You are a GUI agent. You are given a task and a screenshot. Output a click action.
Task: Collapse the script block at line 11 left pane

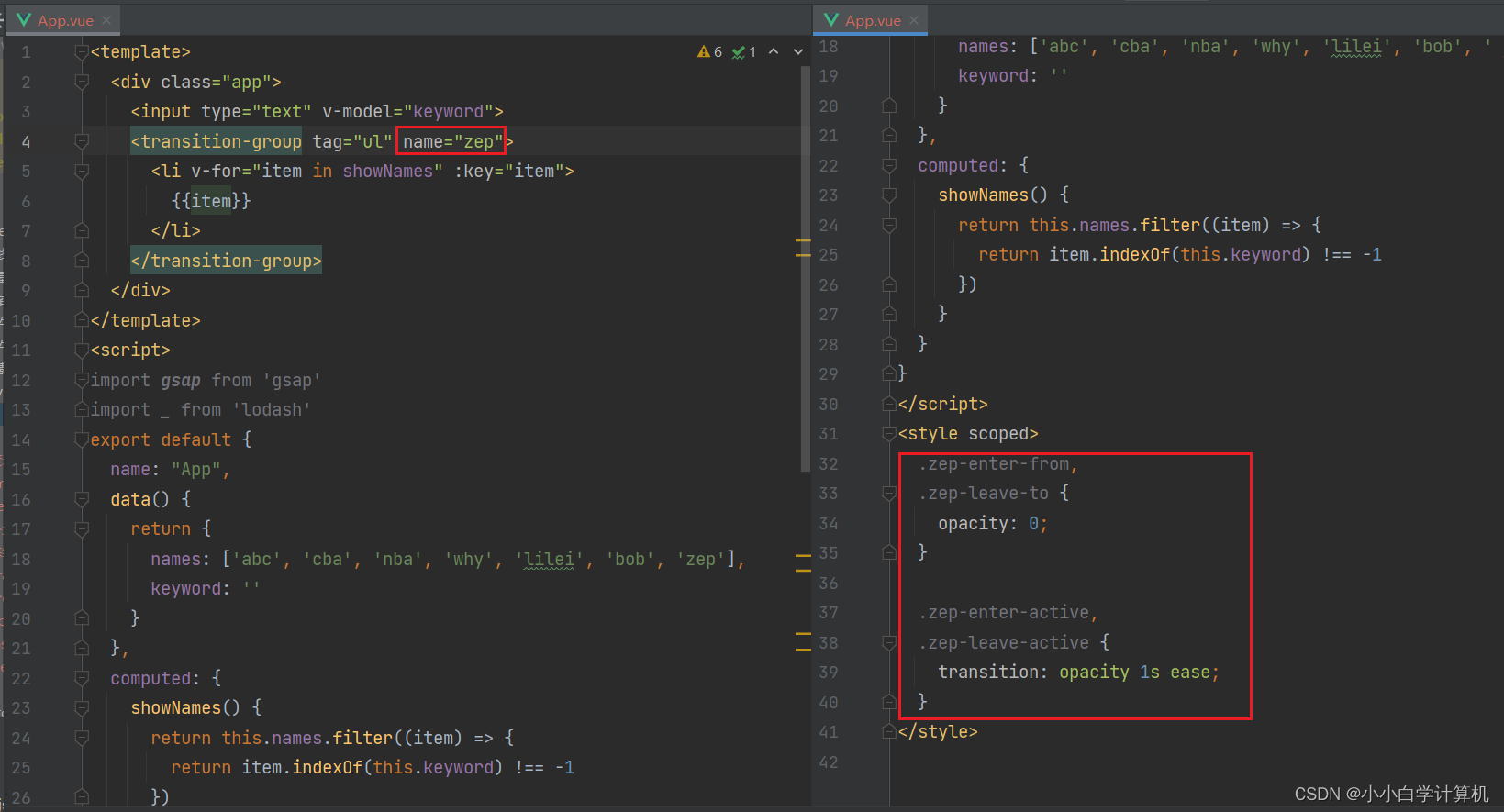coord(82,350)
